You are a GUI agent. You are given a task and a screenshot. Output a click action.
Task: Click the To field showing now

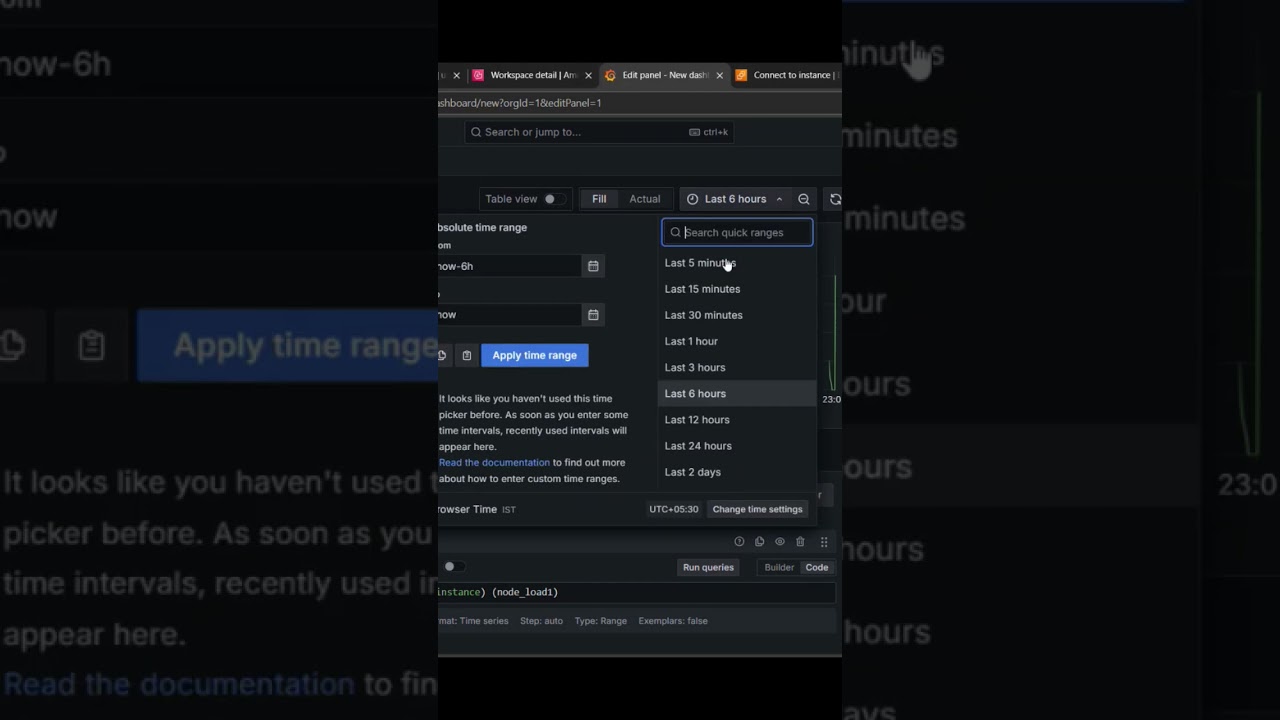510,314
